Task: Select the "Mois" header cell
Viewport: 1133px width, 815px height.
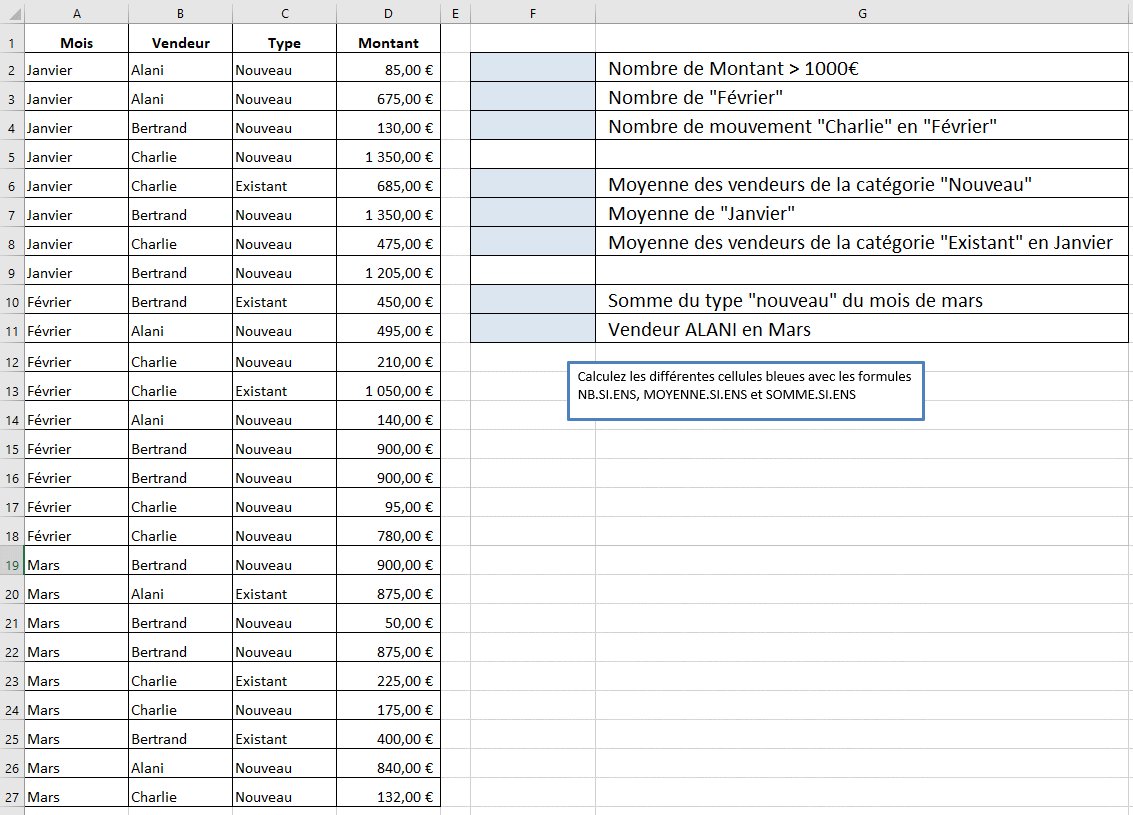Action: click(77, 43)
